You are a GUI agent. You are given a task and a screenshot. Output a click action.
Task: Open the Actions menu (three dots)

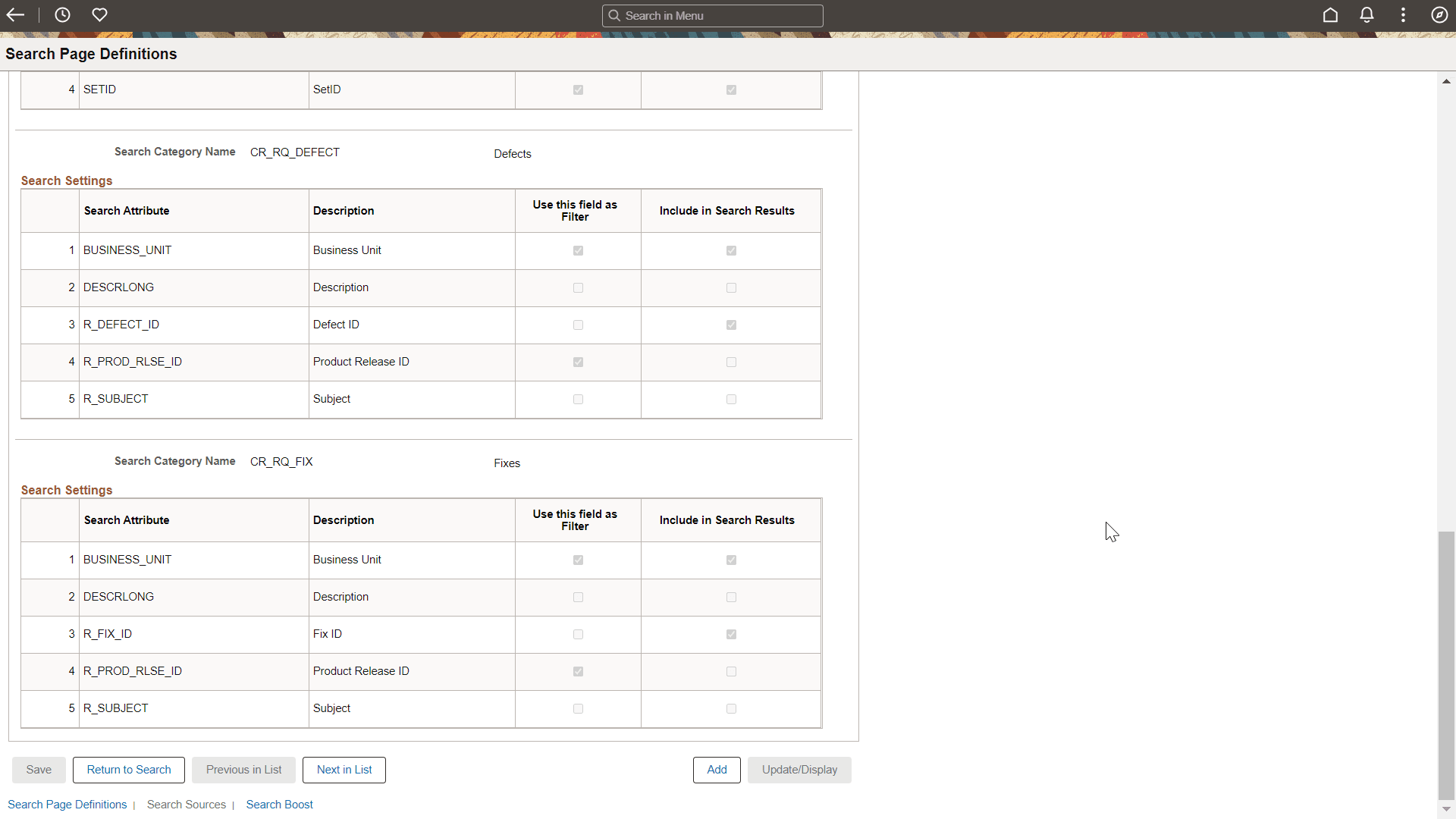click(x=1402, y=14)
